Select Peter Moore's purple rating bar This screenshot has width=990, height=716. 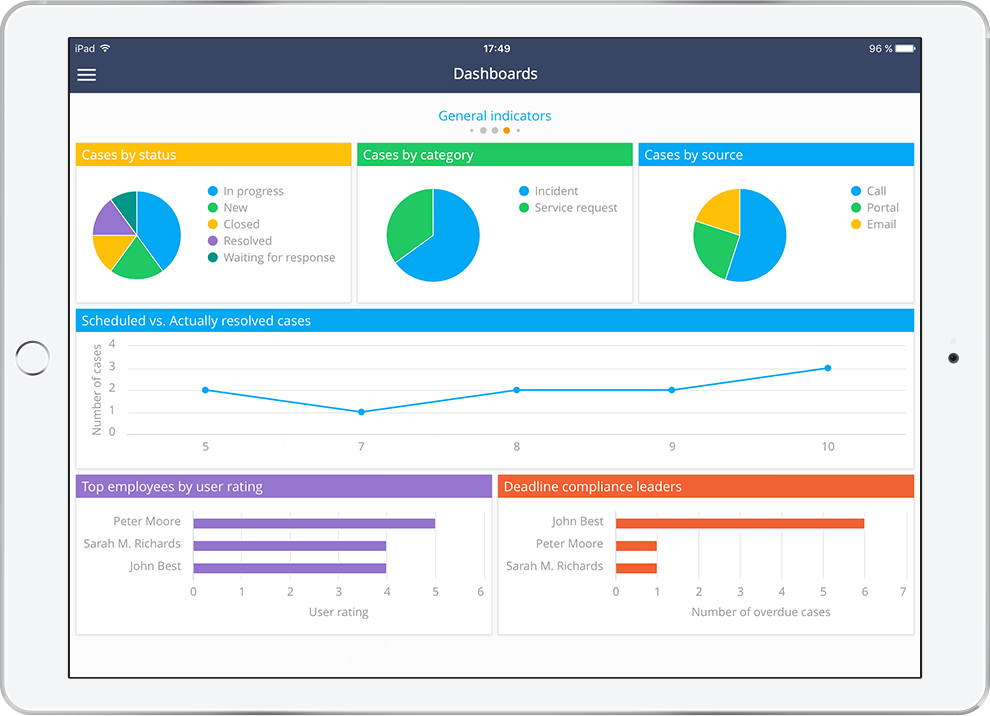click(x=314, y=523)
